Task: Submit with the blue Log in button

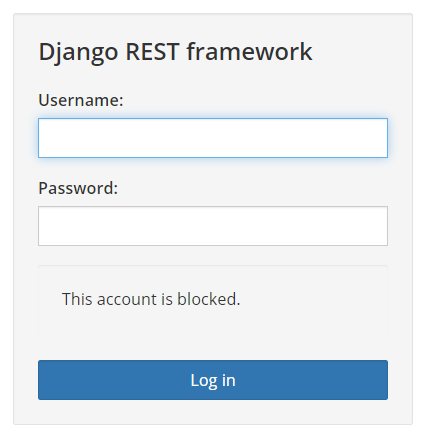Action: click(213, 380)
